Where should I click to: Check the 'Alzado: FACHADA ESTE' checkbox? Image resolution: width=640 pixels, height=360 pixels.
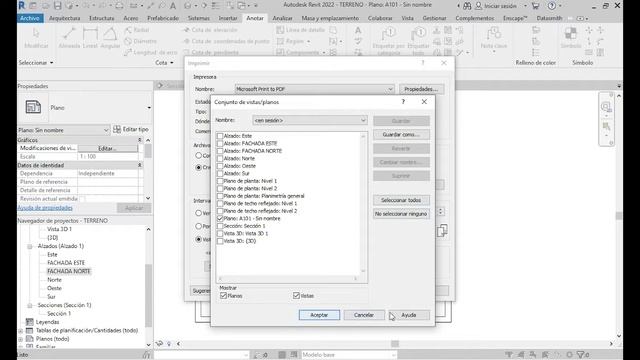220,143
